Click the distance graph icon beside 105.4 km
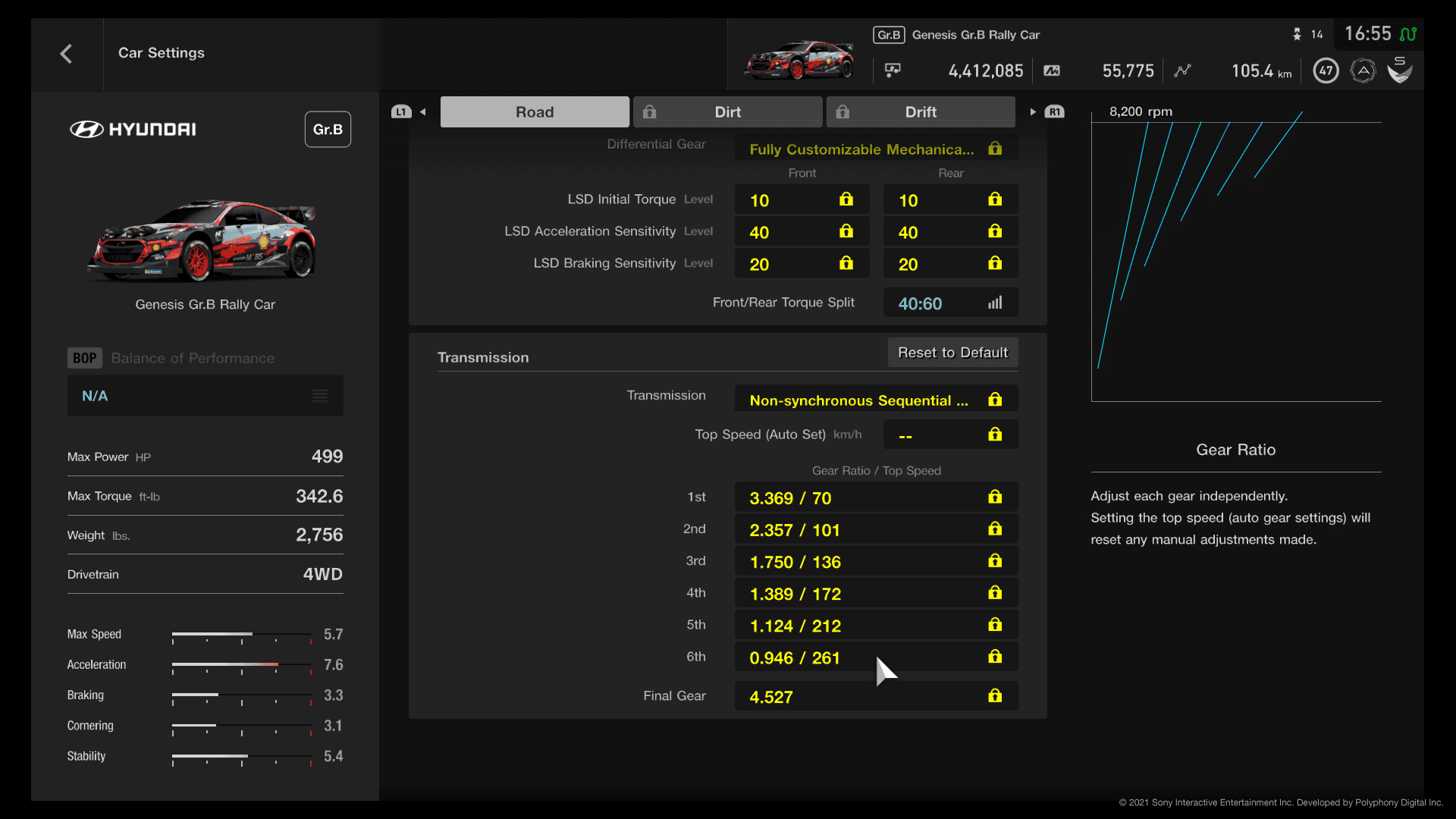 click(1182, 71)
